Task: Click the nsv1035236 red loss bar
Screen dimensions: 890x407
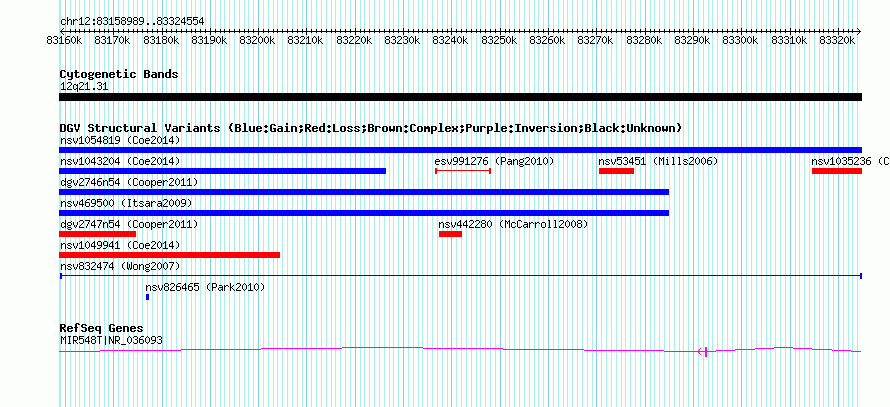Action: [x=837, y=171]
